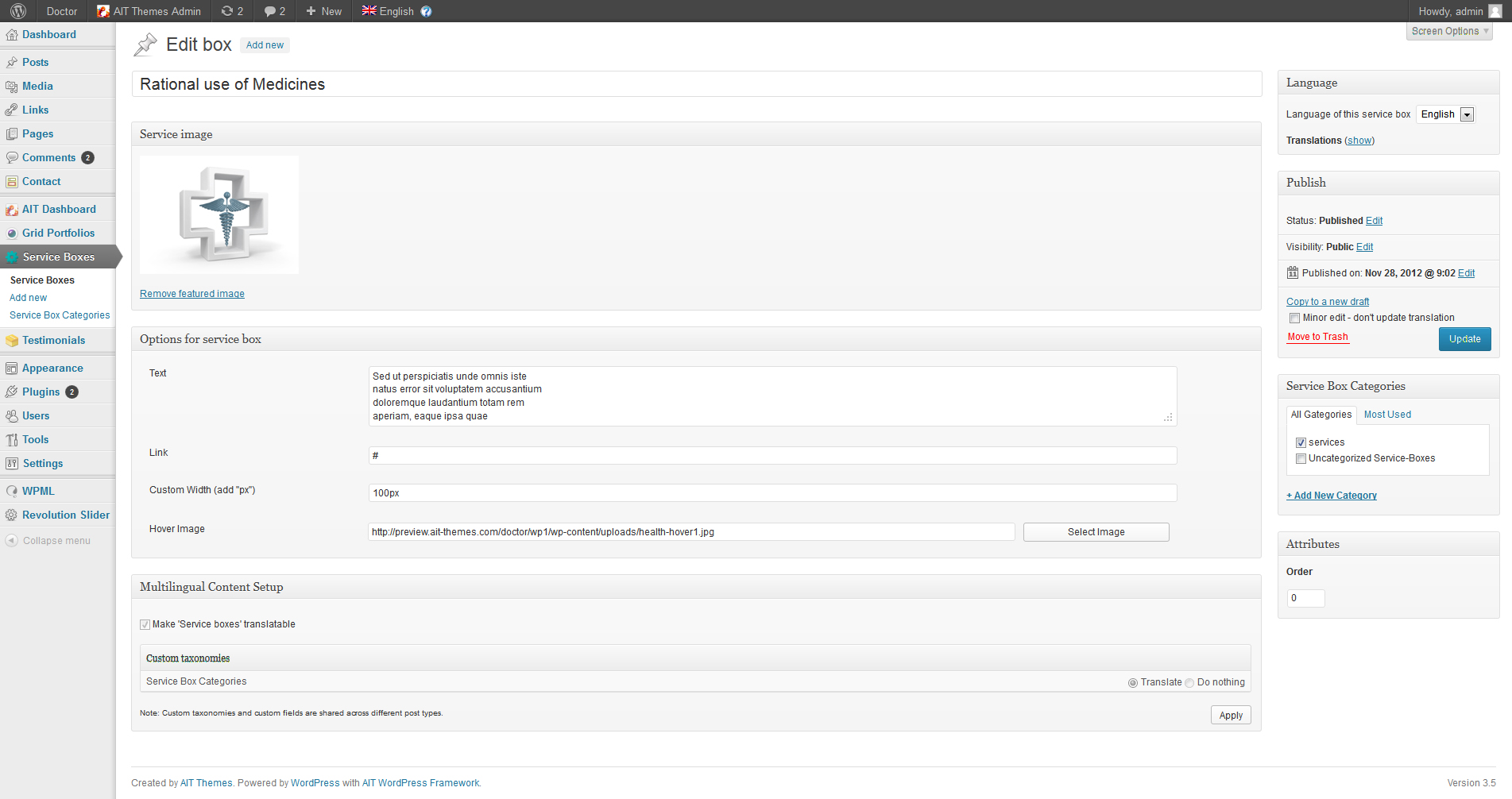Viewport: 1512px width, 799px height.
Task: Switch to the Most Used categories tab
Action: pyautogui.click(x=1387, y=415)
